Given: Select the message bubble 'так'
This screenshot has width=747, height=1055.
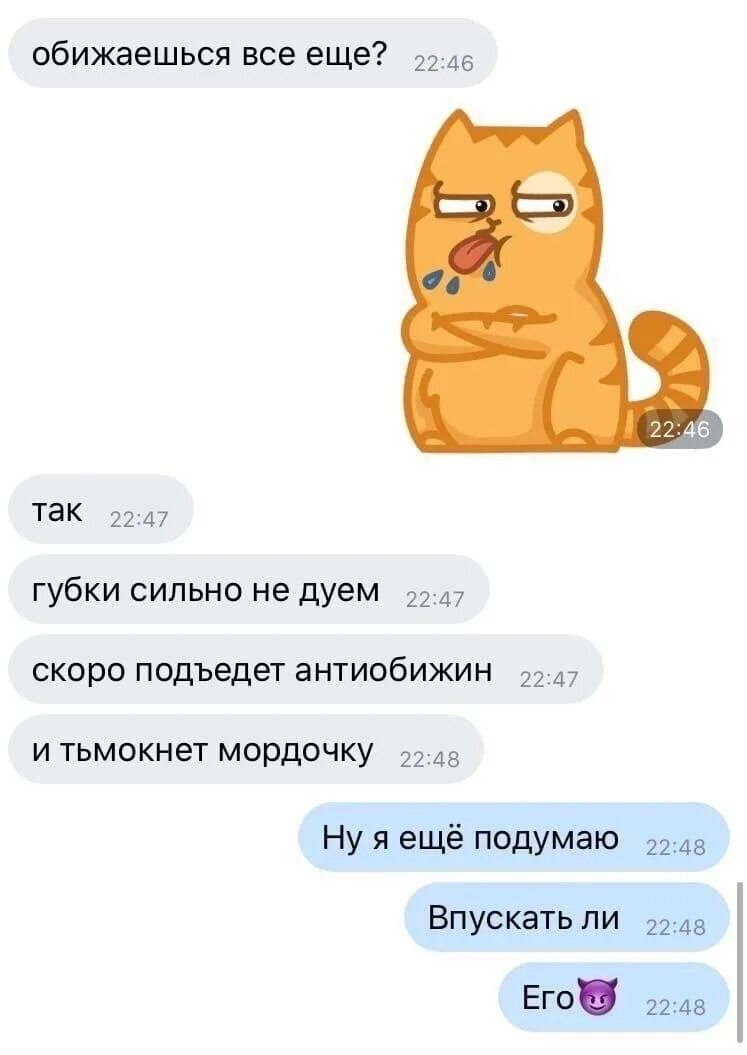Looking at the screenshot, I should [101, 509].
